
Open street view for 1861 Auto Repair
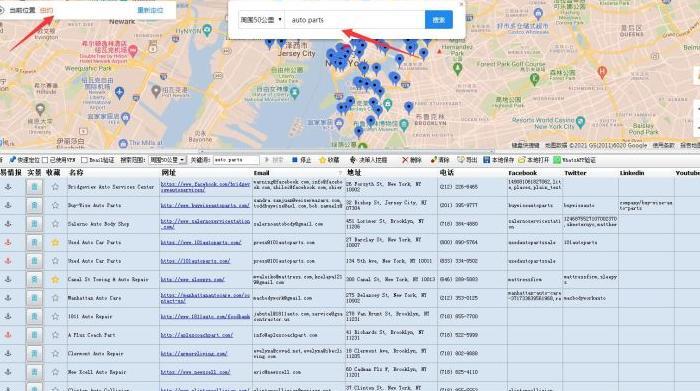pyautogui.click(x=34, y=316)
